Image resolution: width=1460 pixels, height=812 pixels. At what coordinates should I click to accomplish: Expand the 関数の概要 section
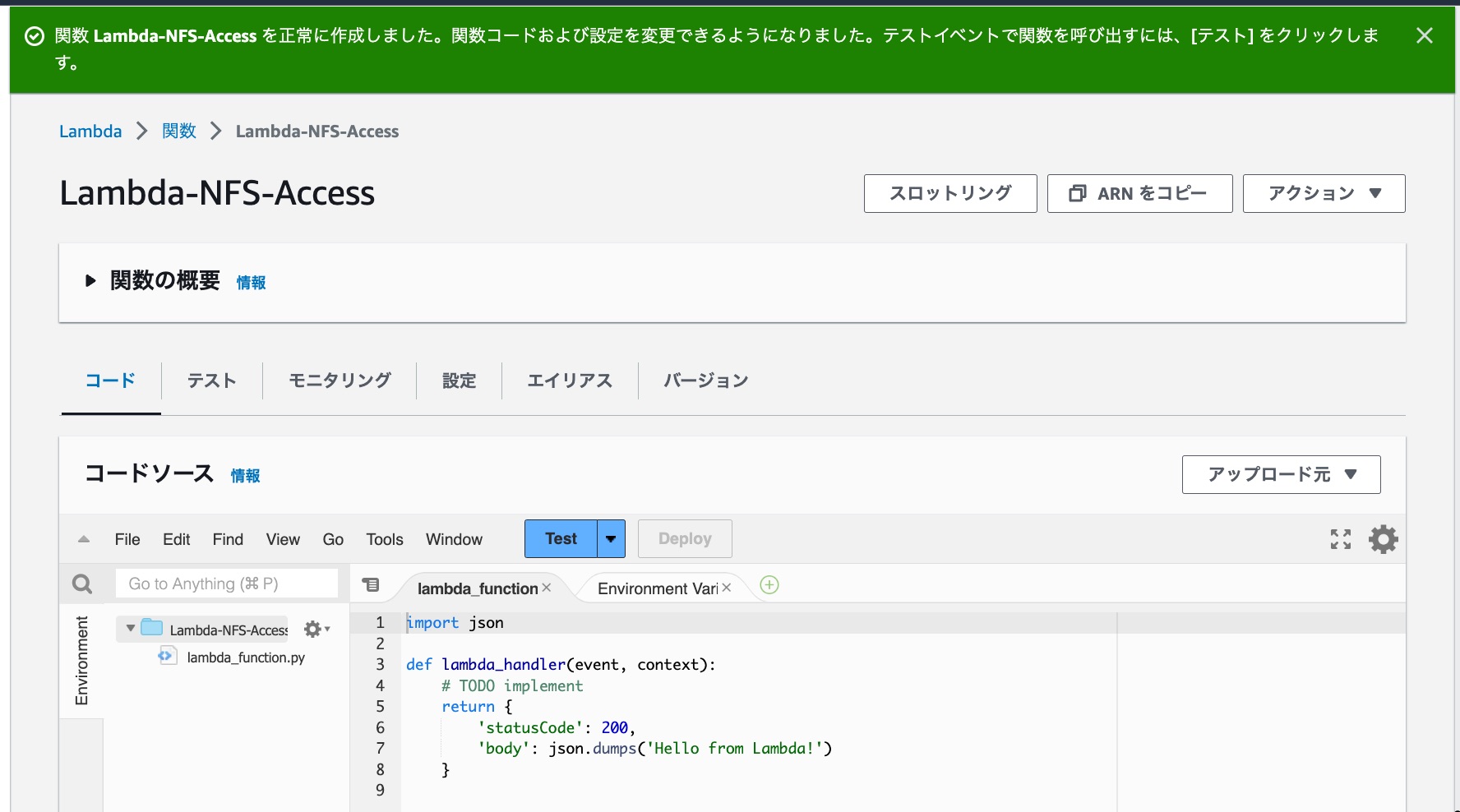coord(90,281)
